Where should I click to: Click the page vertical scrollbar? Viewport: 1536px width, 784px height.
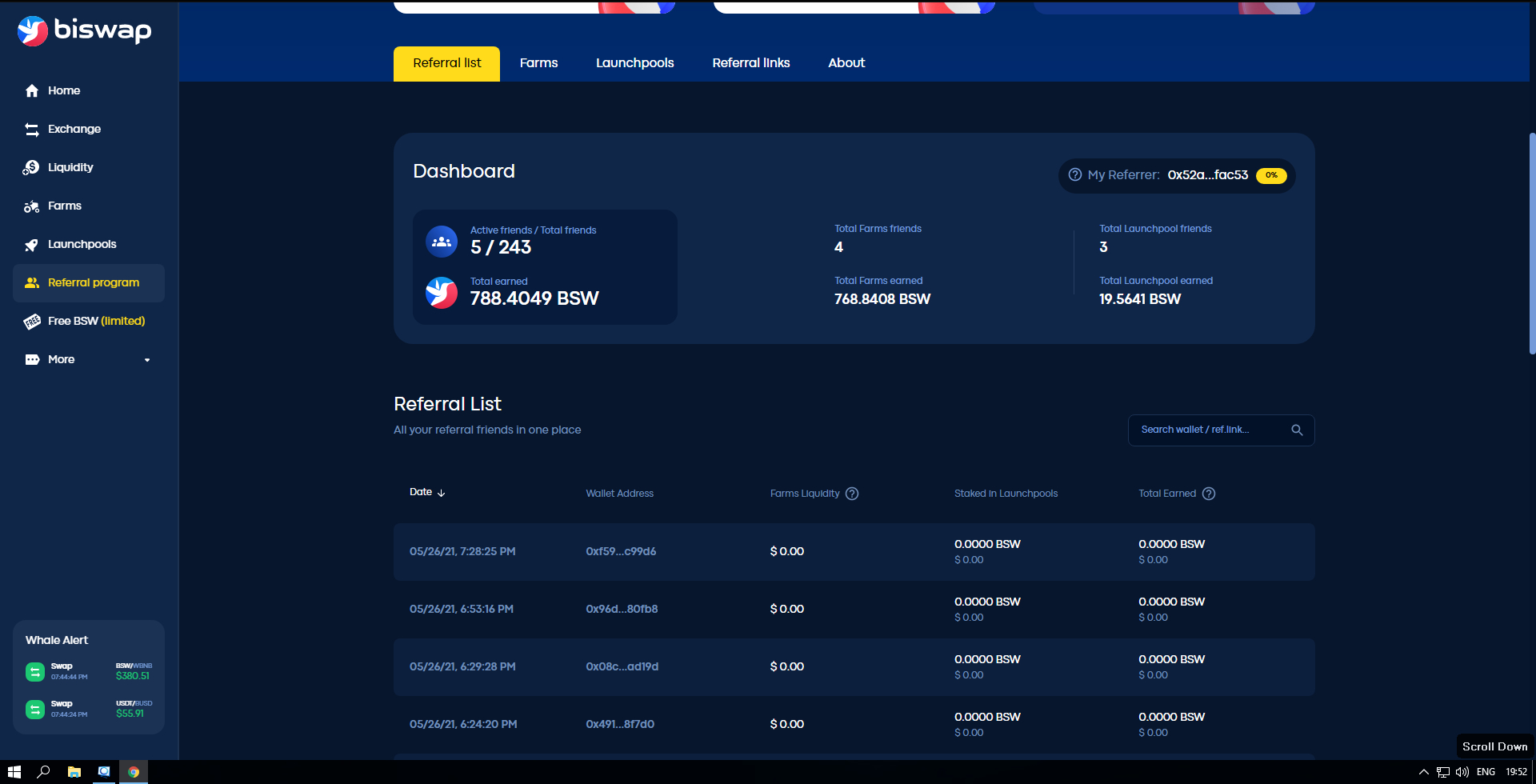coord(1532,243)
